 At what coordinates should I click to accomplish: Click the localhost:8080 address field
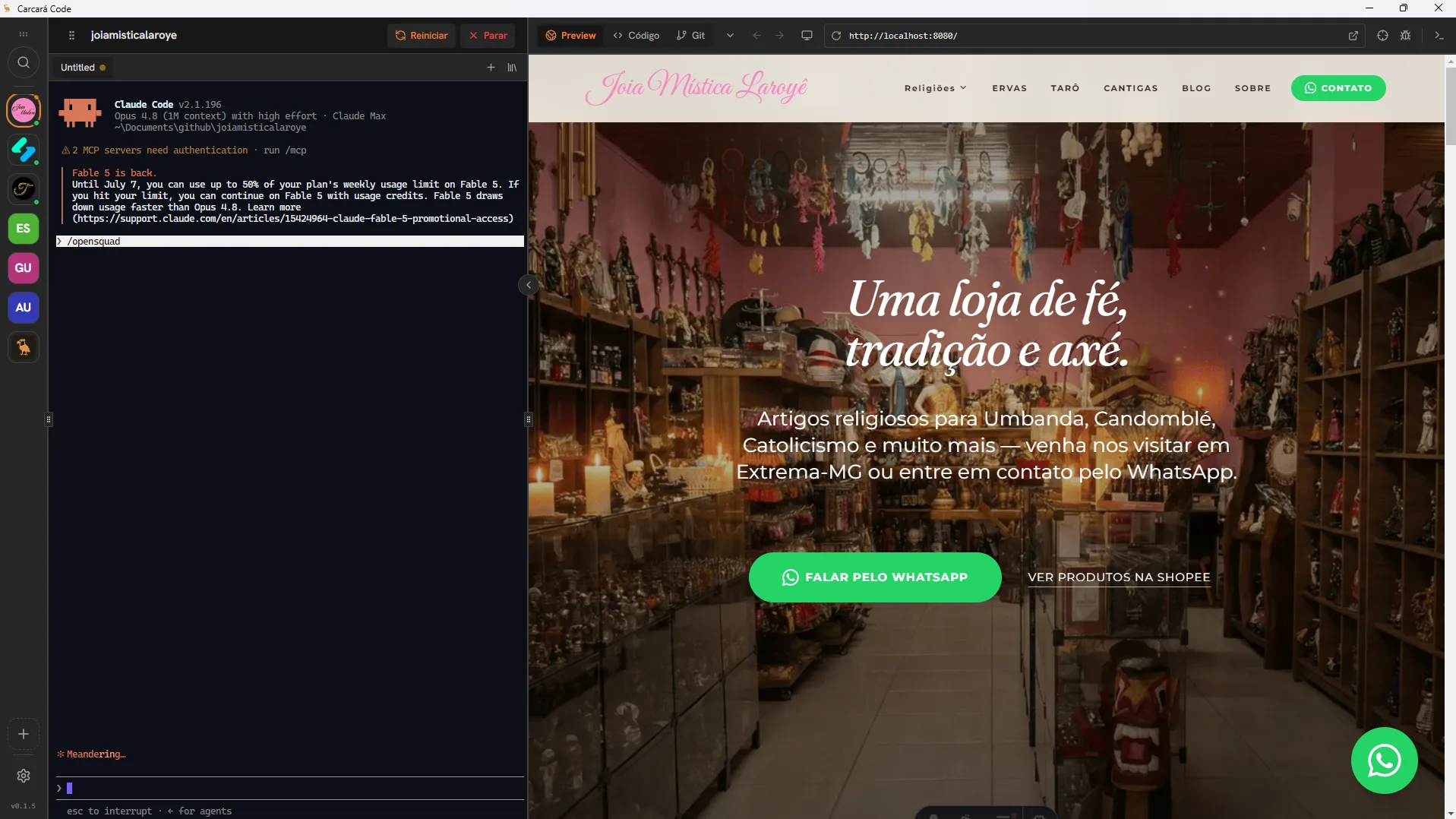[1094, 36]
